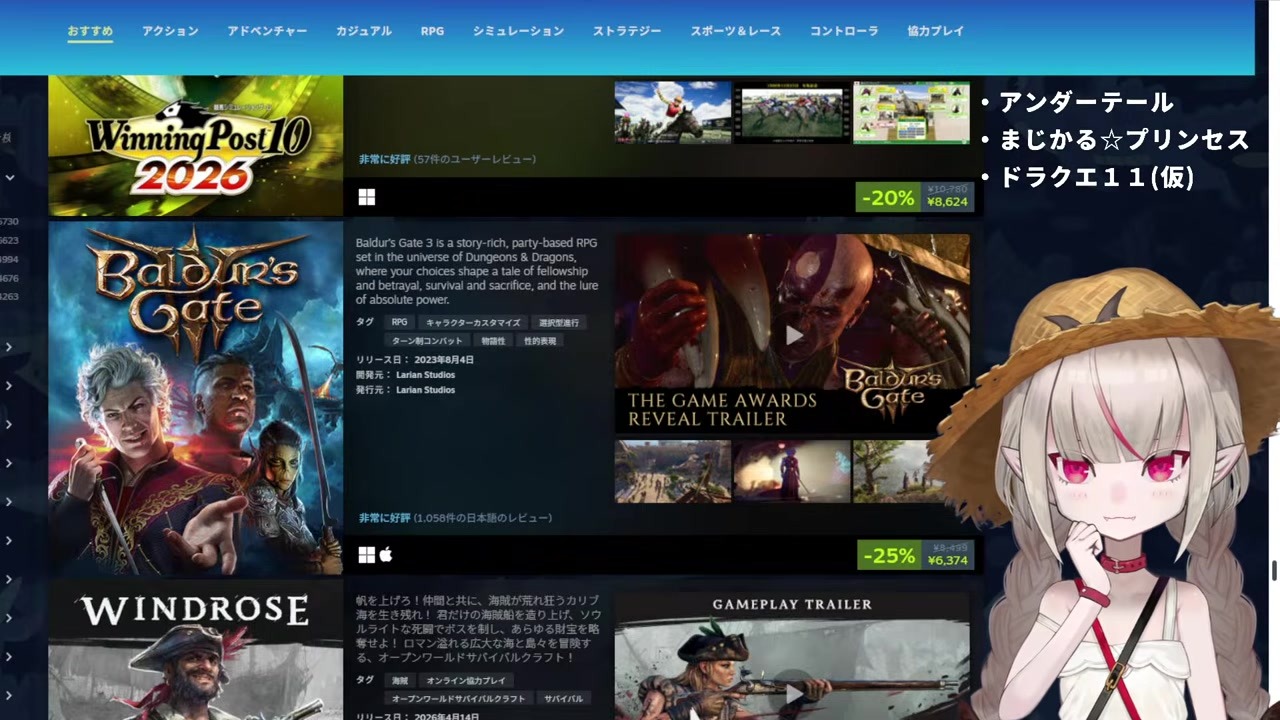Click the 物語性 tag
Viewport: 1280px width, 720px height.
pyautogui.click(x=493, y=341)
